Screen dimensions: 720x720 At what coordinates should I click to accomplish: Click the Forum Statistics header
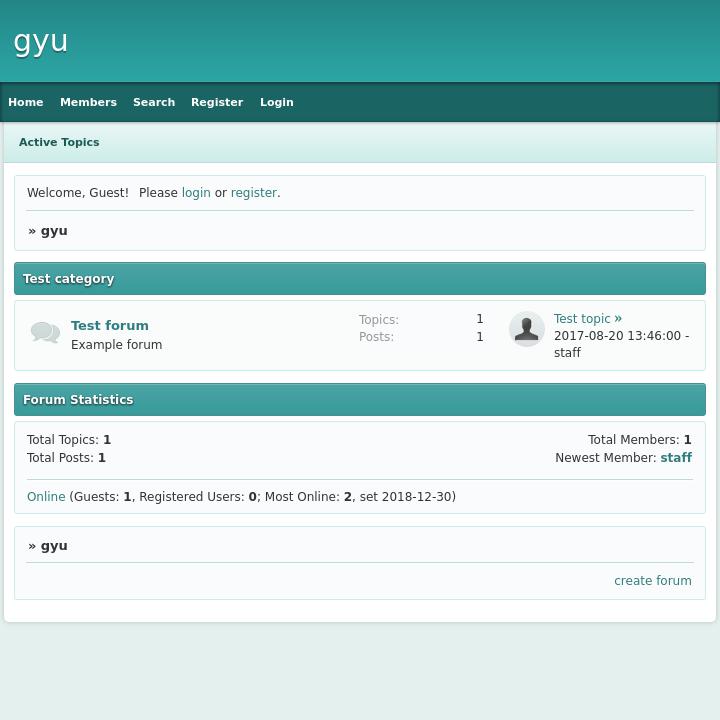point(78,400)
